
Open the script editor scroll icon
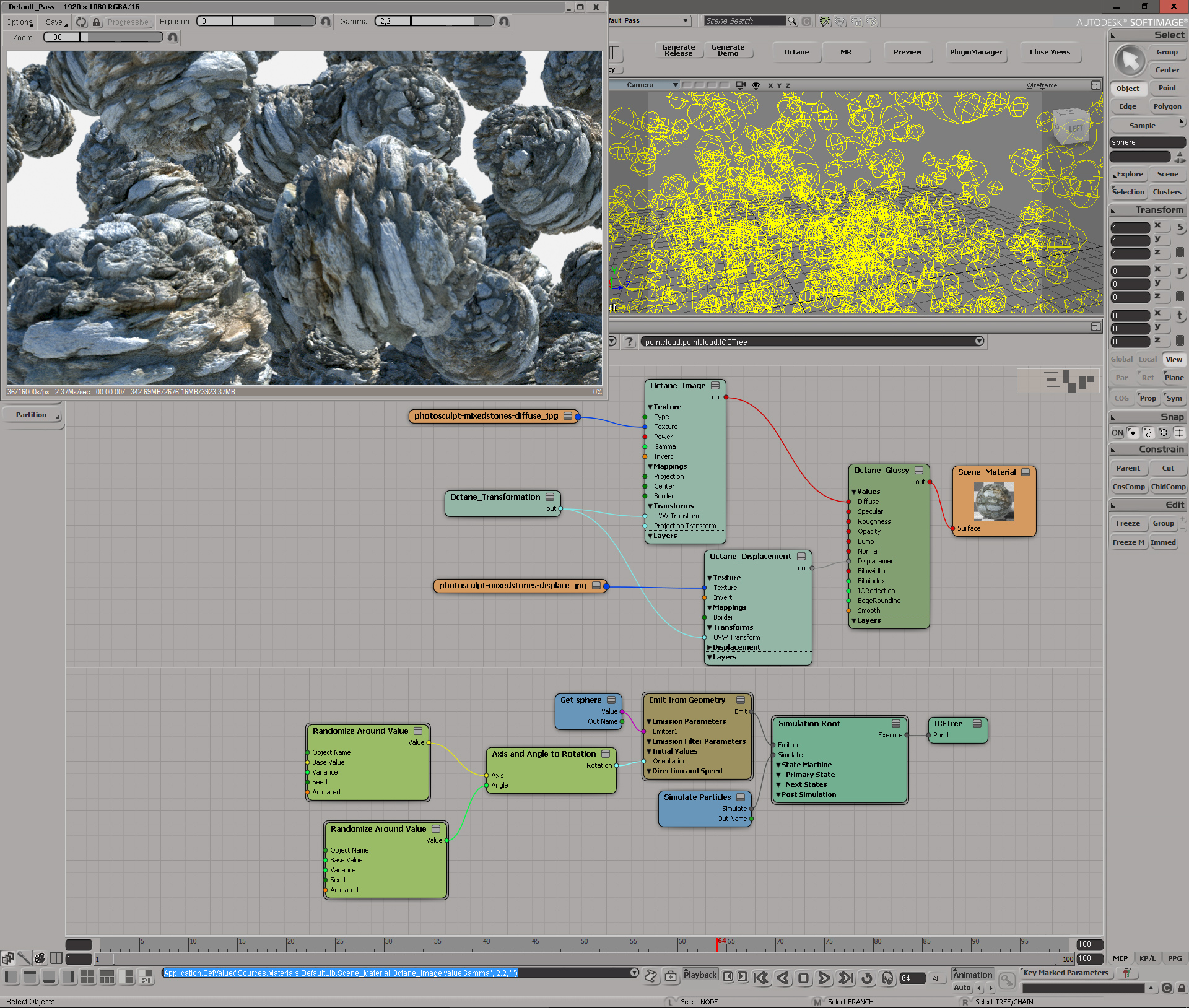tap(650, 976)
